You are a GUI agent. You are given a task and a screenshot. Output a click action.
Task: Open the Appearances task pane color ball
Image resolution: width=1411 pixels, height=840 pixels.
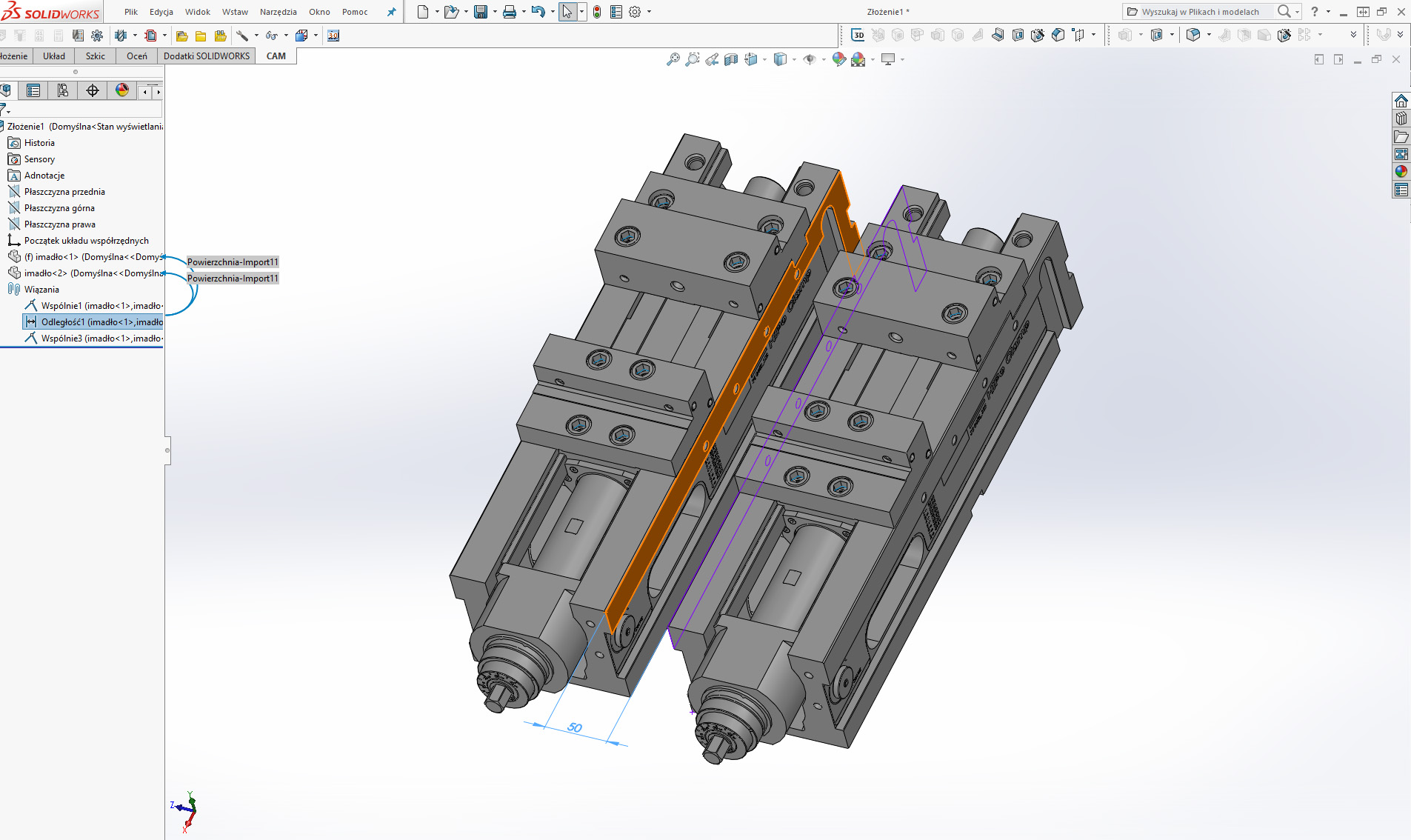tap(1401, 172)
